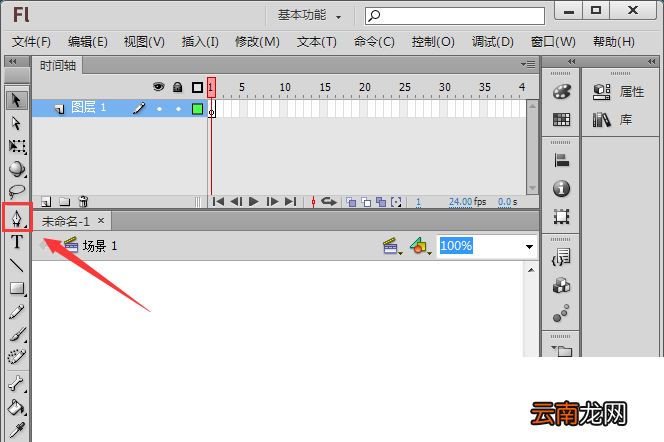664x442 pixels.
Task: Open the 基本功能 workspace dropdown
Action: [x=309, y=16]
